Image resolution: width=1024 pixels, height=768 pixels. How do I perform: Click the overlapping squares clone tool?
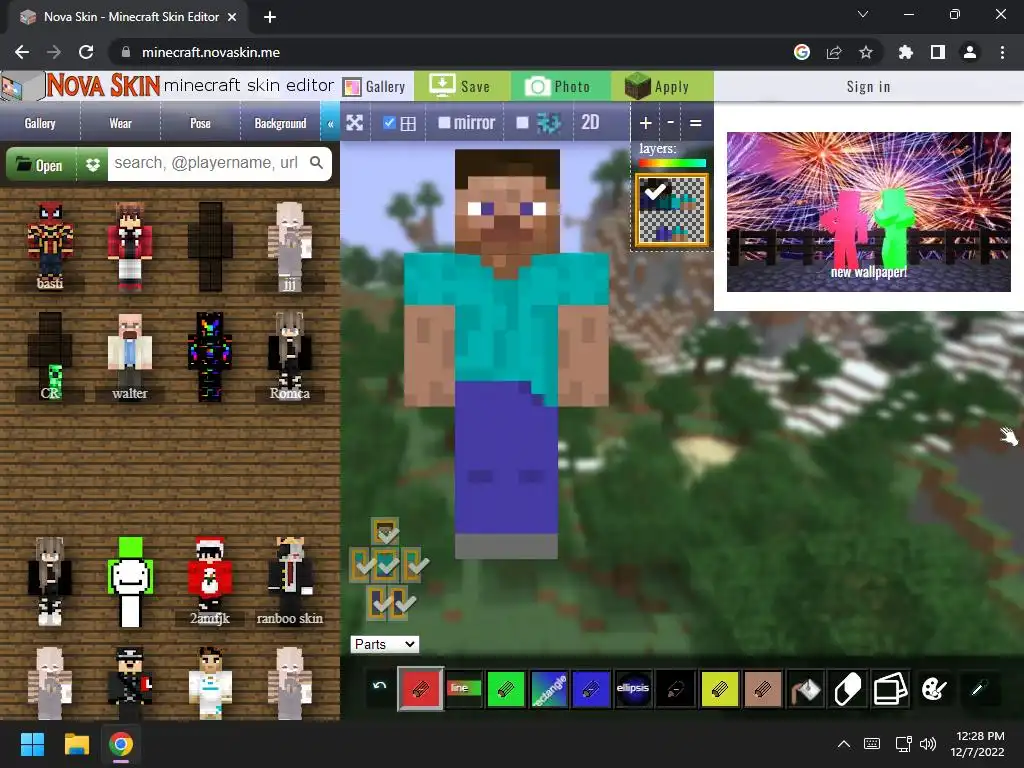pyautogui.click(x=891, y=688)
